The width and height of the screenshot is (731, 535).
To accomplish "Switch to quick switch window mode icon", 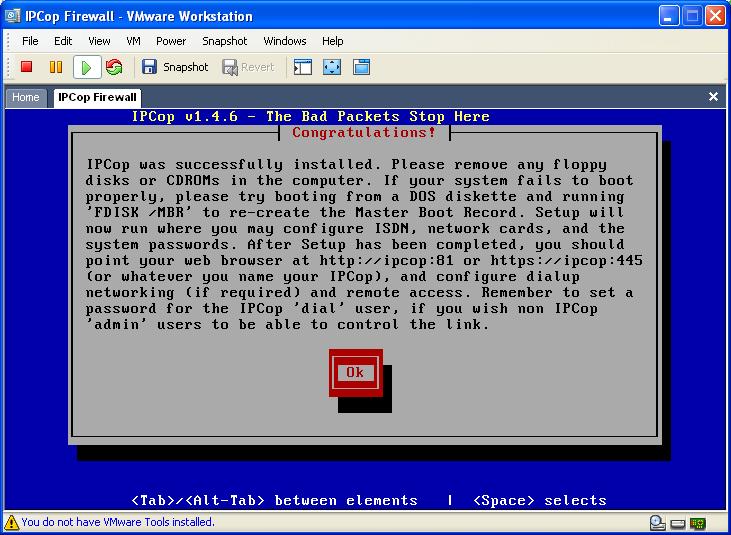I will (361, 67).
